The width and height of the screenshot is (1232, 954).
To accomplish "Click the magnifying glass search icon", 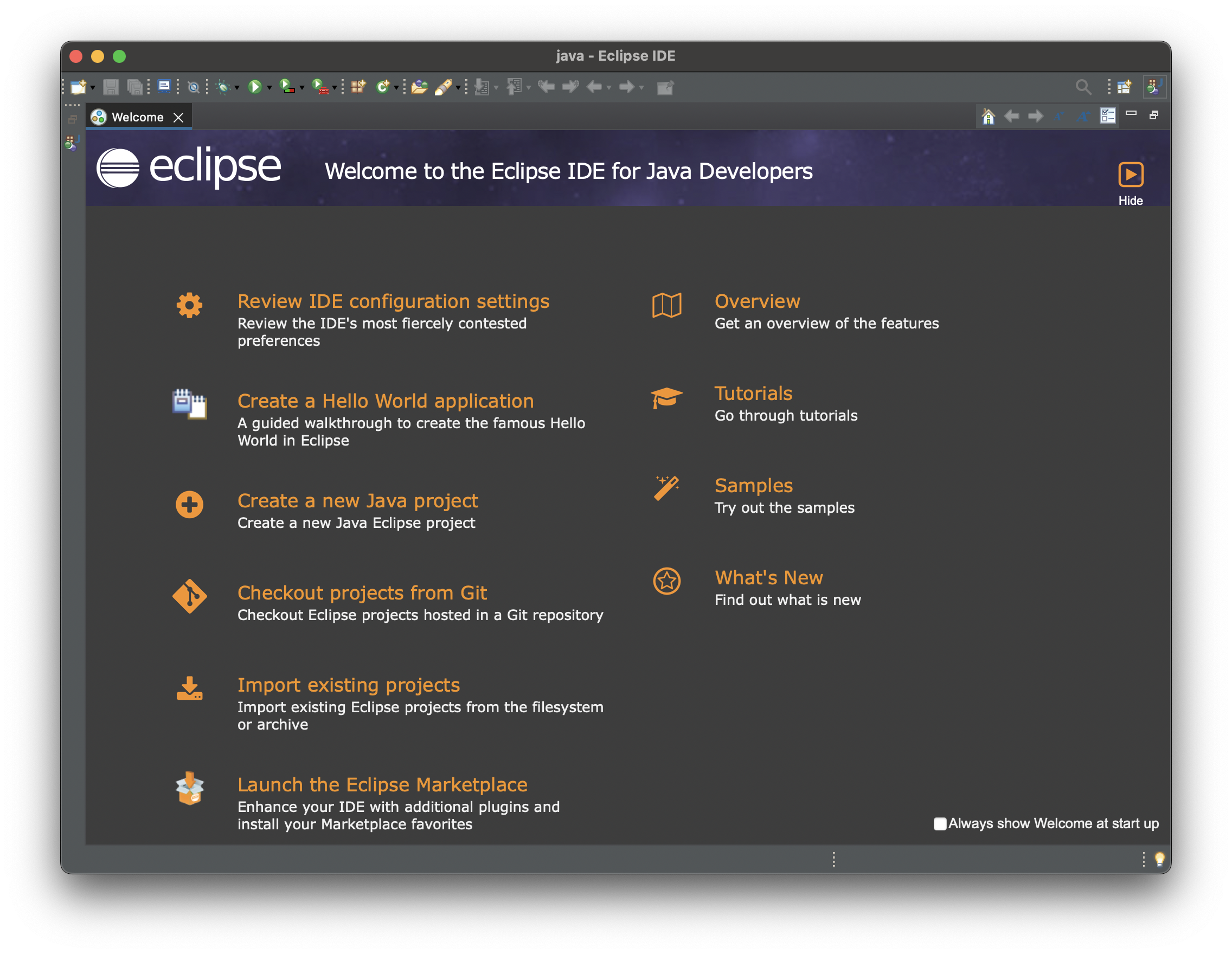I will point(1082,87).
